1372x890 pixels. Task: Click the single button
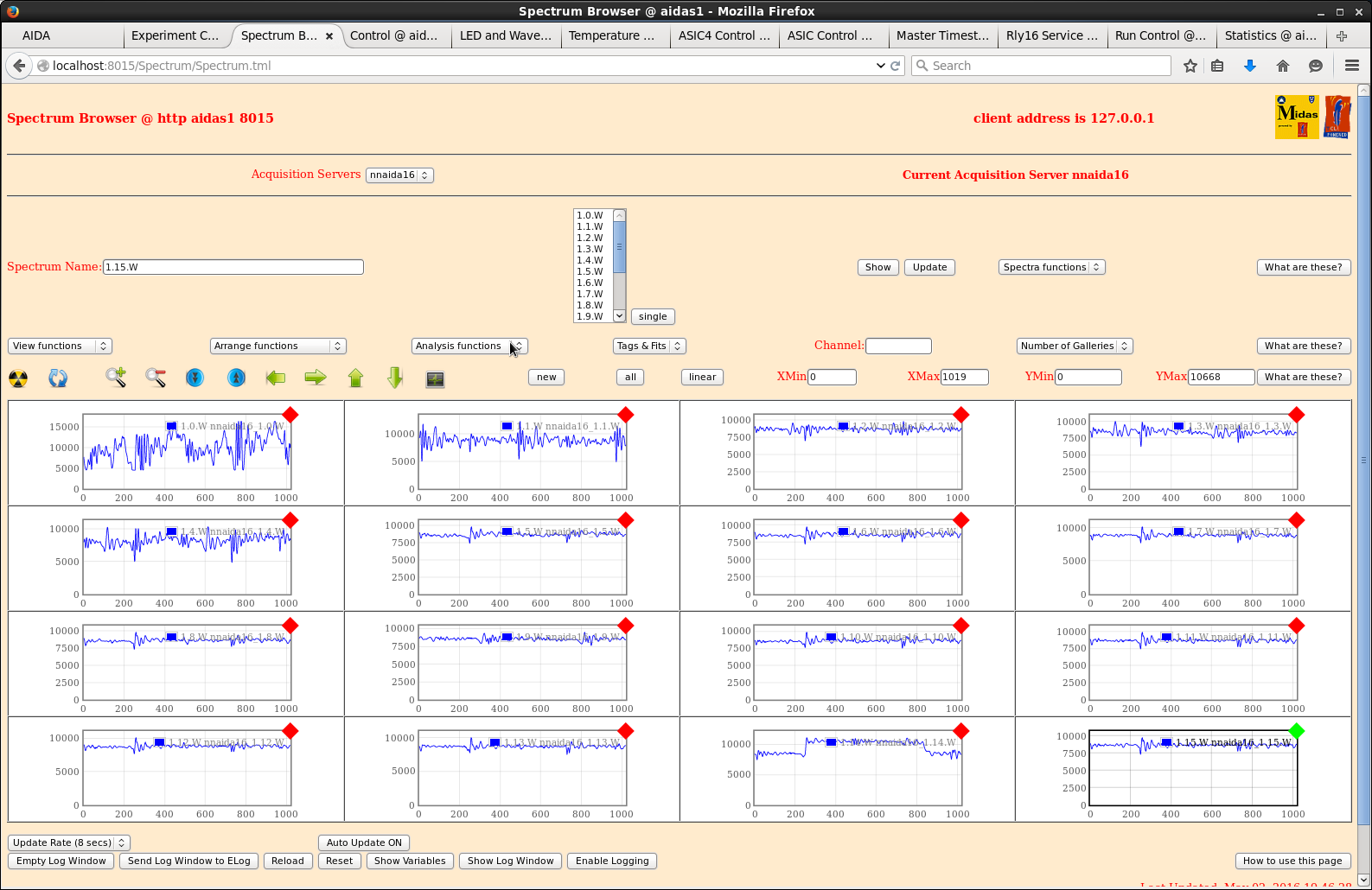[653, 316]
